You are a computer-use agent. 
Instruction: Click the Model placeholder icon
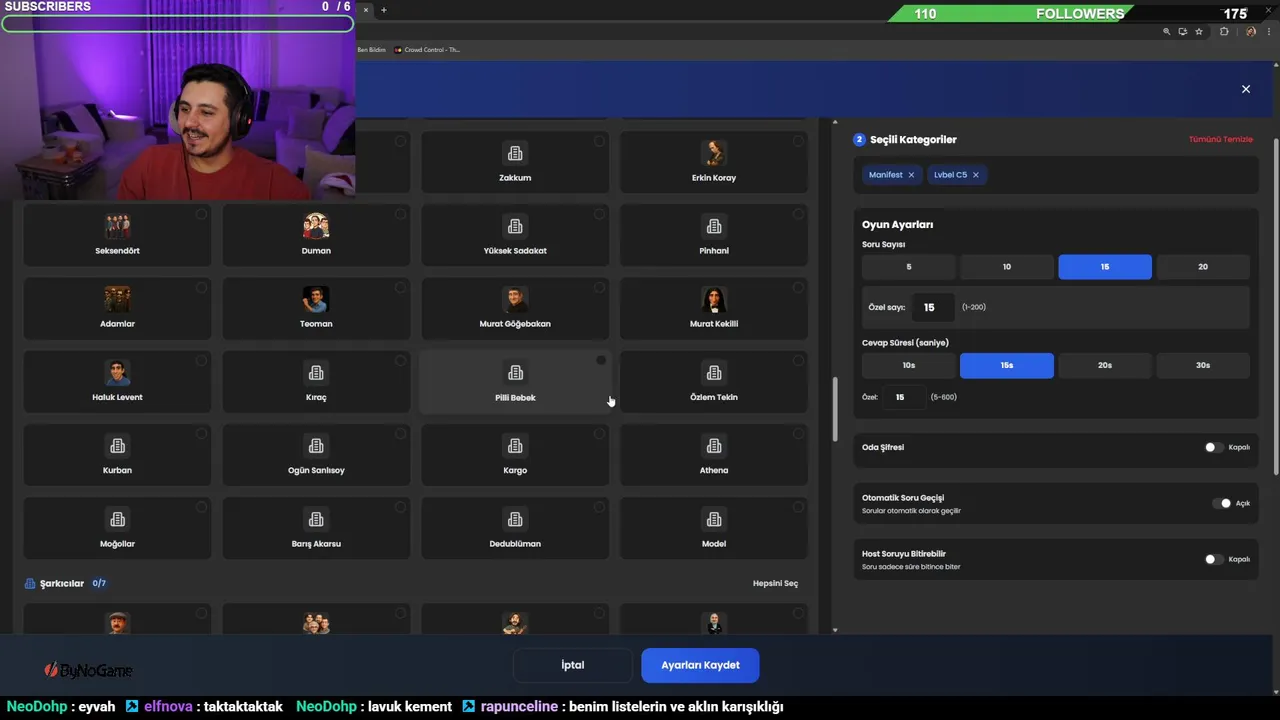pos(714,520)
